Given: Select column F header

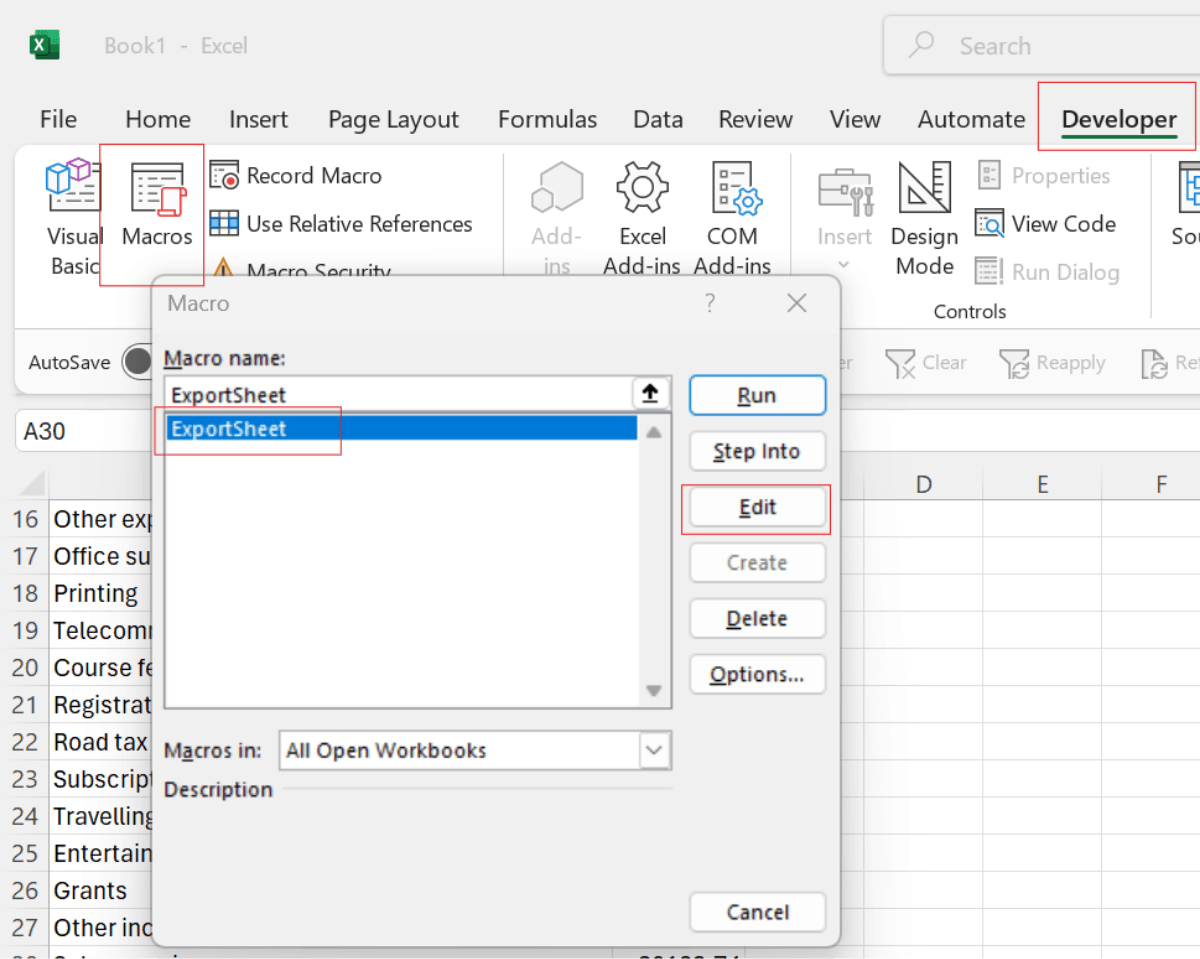Looking at the screenshot, I should pyautogui.click(x=1160, y=484).
